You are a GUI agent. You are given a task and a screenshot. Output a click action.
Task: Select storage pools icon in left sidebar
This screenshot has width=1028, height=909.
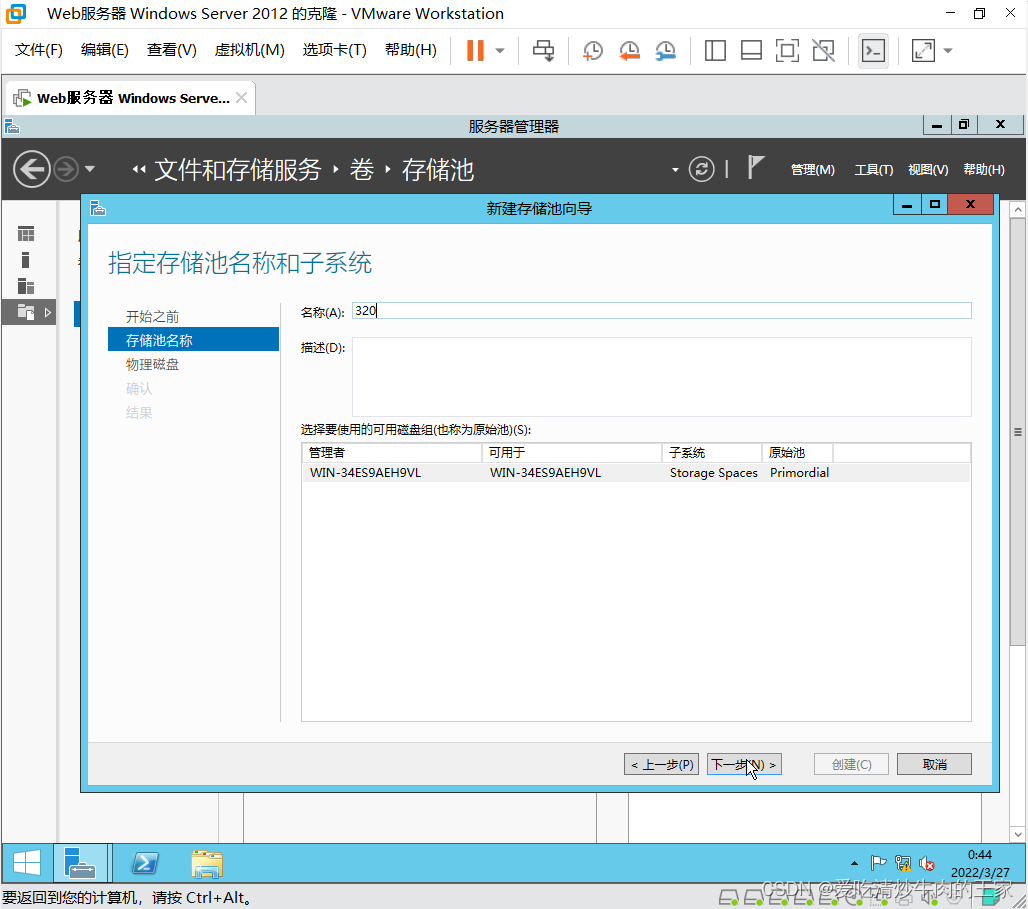point(28,312)
